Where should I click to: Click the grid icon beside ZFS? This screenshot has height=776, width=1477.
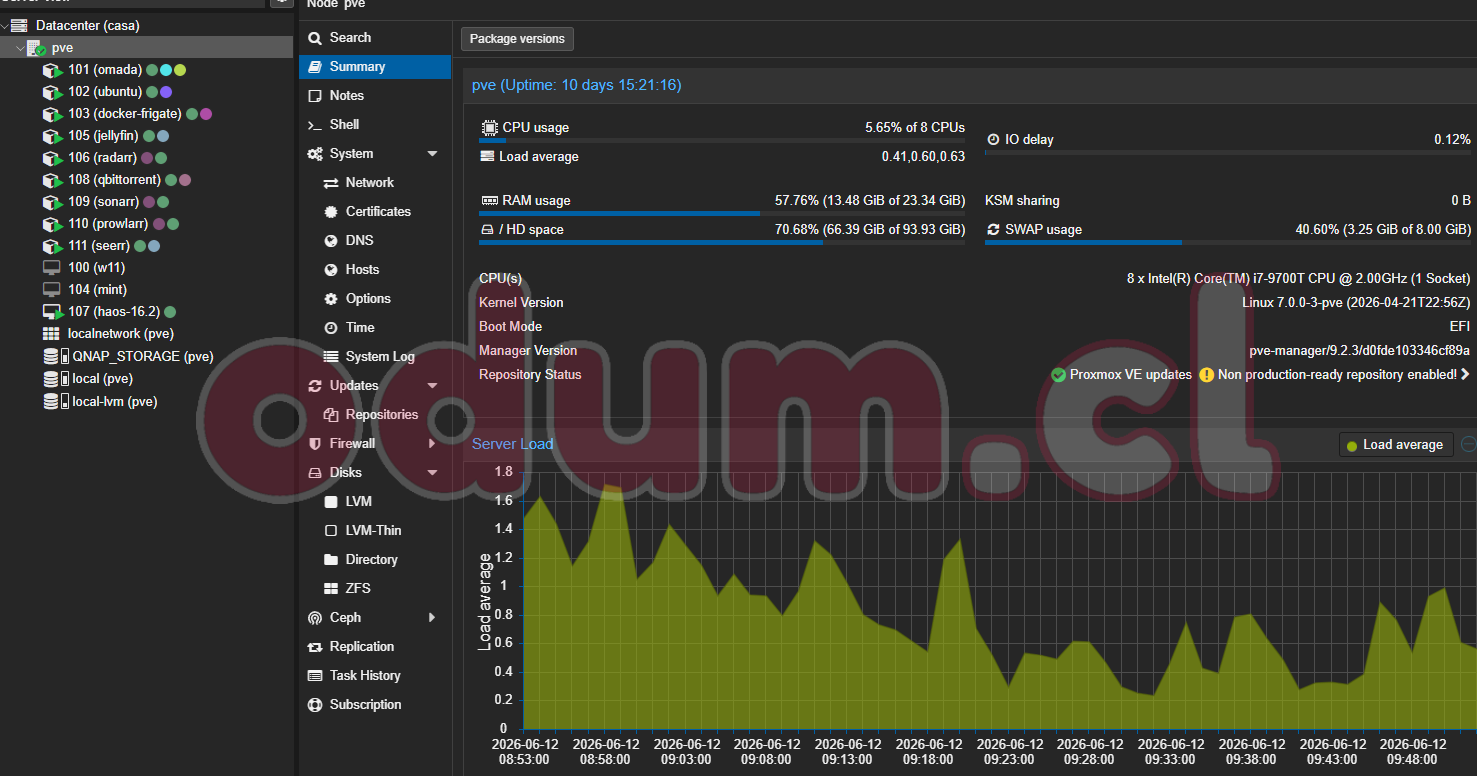(x=331, y=589)
